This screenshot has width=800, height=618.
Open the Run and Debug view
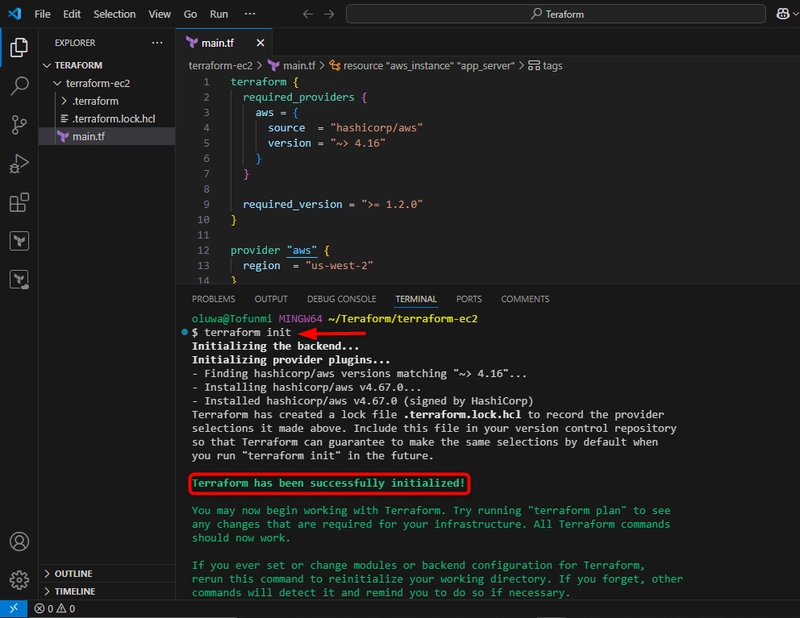tap(19, 164)
